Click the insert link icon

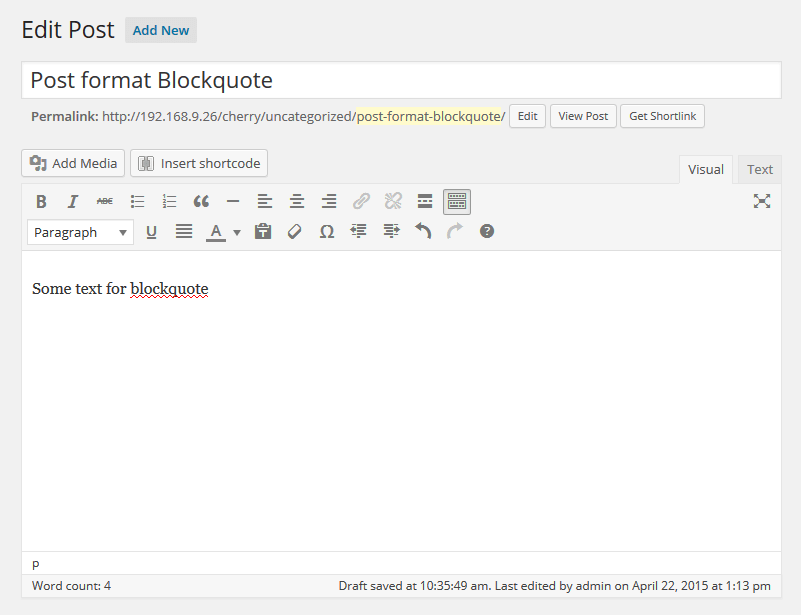361,201
